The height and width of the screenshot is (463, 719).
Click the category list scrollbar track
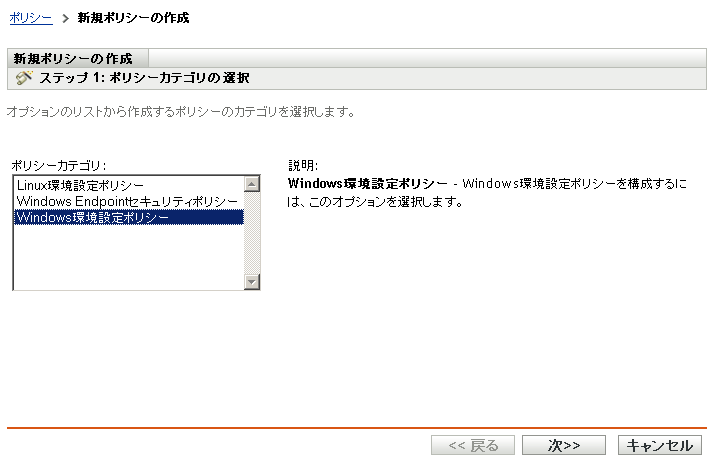pyautogui.click(x=252, y=233)
